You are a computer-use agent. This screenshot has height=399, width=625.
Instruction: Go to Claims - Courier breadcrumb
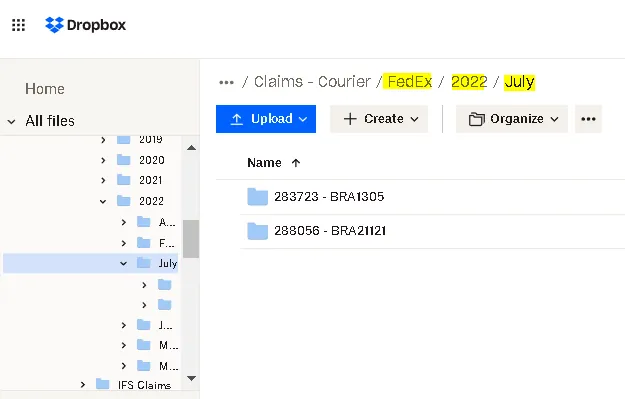(312, 82)
